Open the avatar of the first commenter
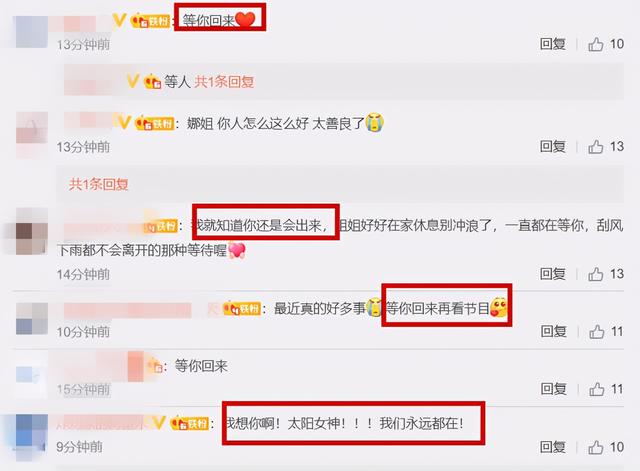Viewport: 640px width, 471px height. pos(31,32)
